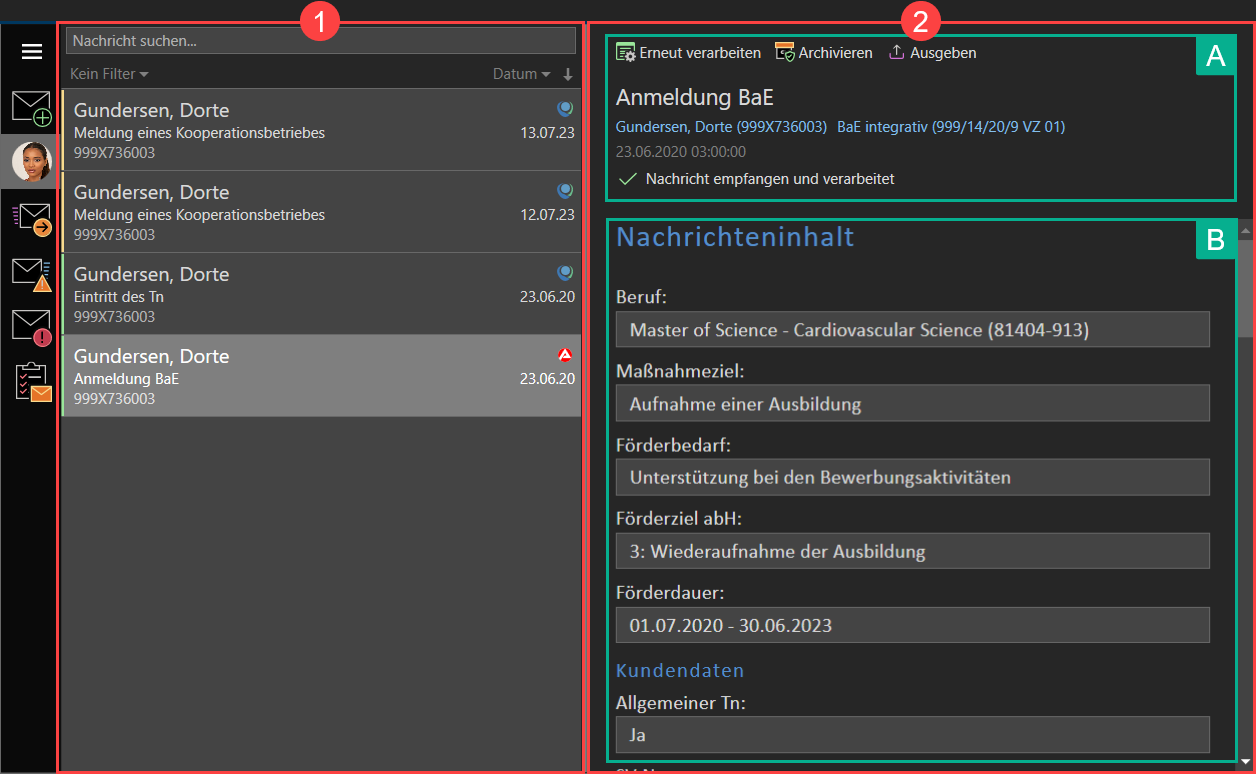Expand the Kein Filter dropdown
The width and height of the screenshot is (1256, 774).
point(109,74)
